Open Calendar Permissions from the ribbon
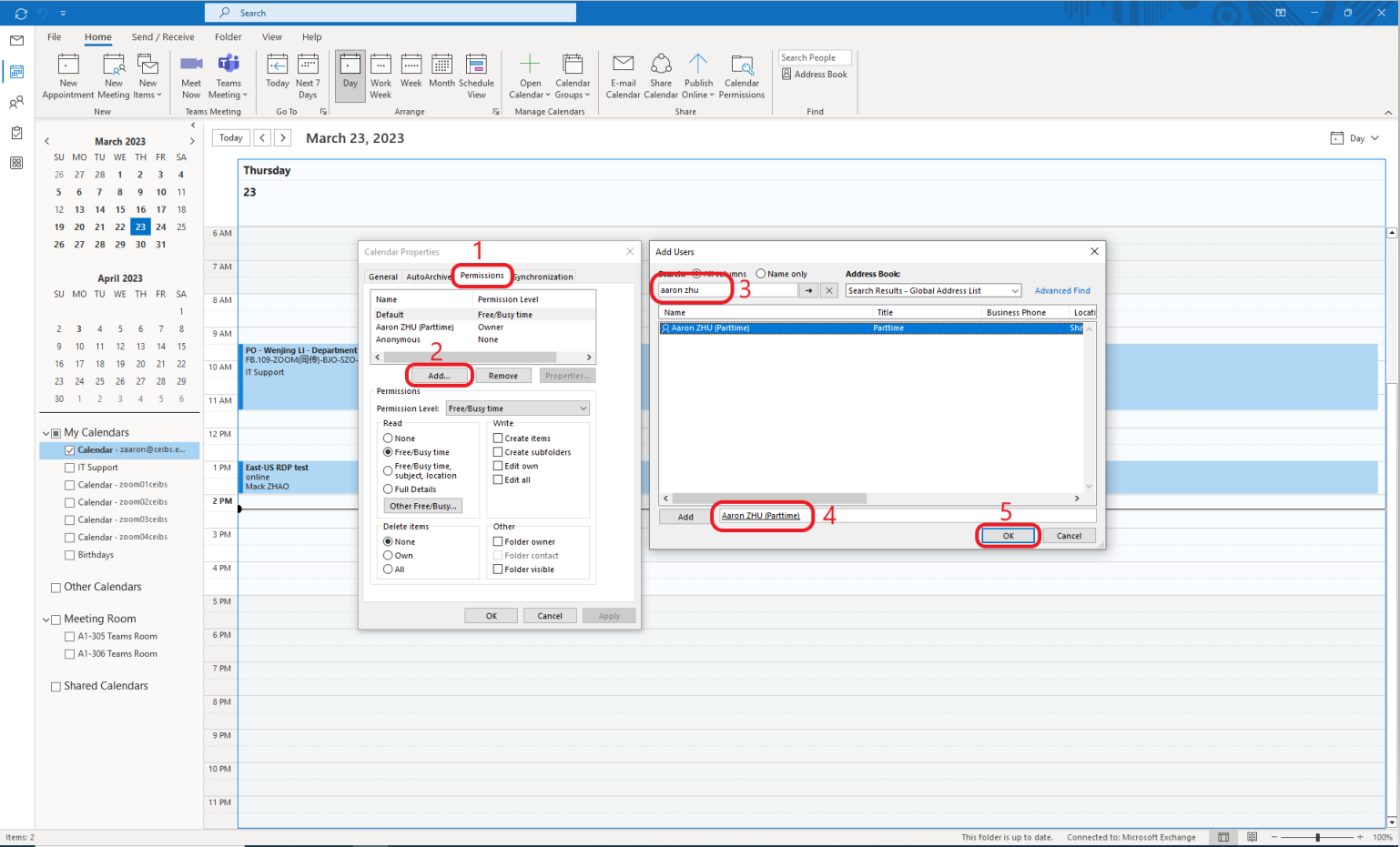Image resolution: width=1400 pixels, height=847 pixels. point(742,66)
